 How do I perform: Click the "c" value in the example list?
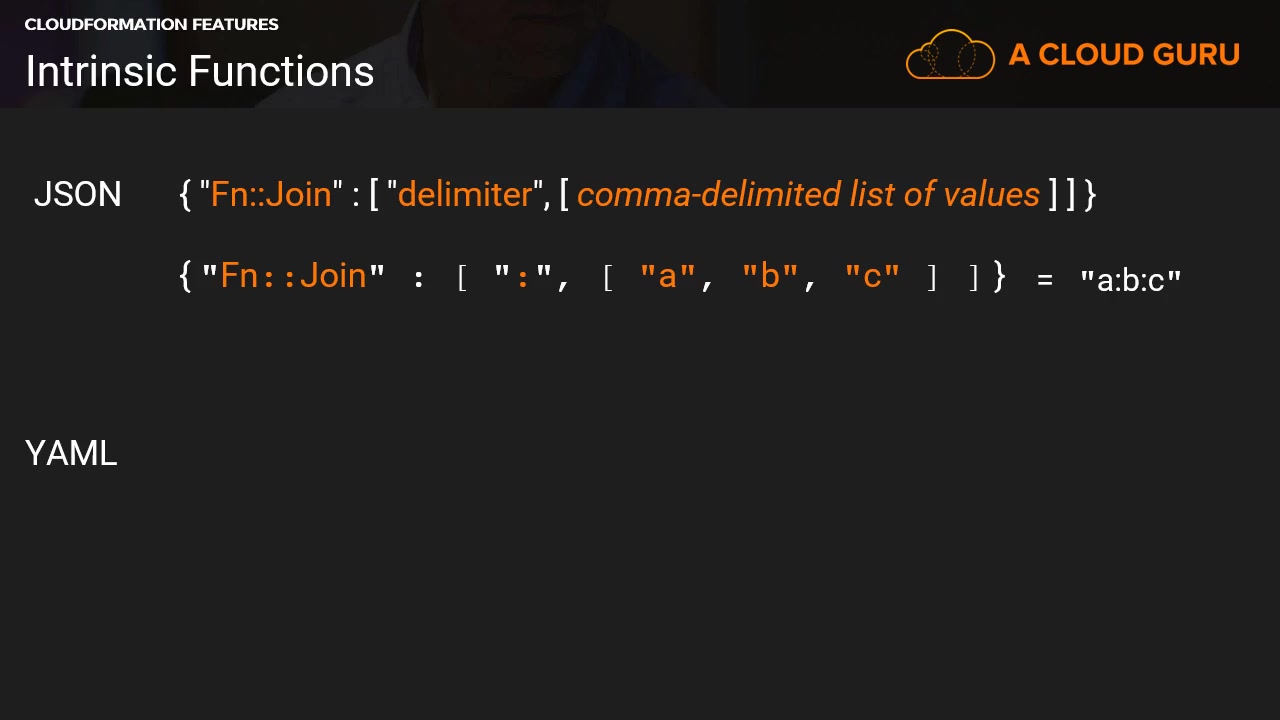872,276
